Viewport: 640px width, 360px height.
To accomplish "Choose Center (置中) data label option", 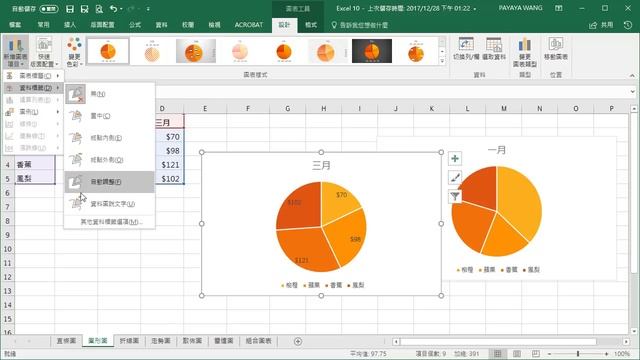I will tap(109, 116).
